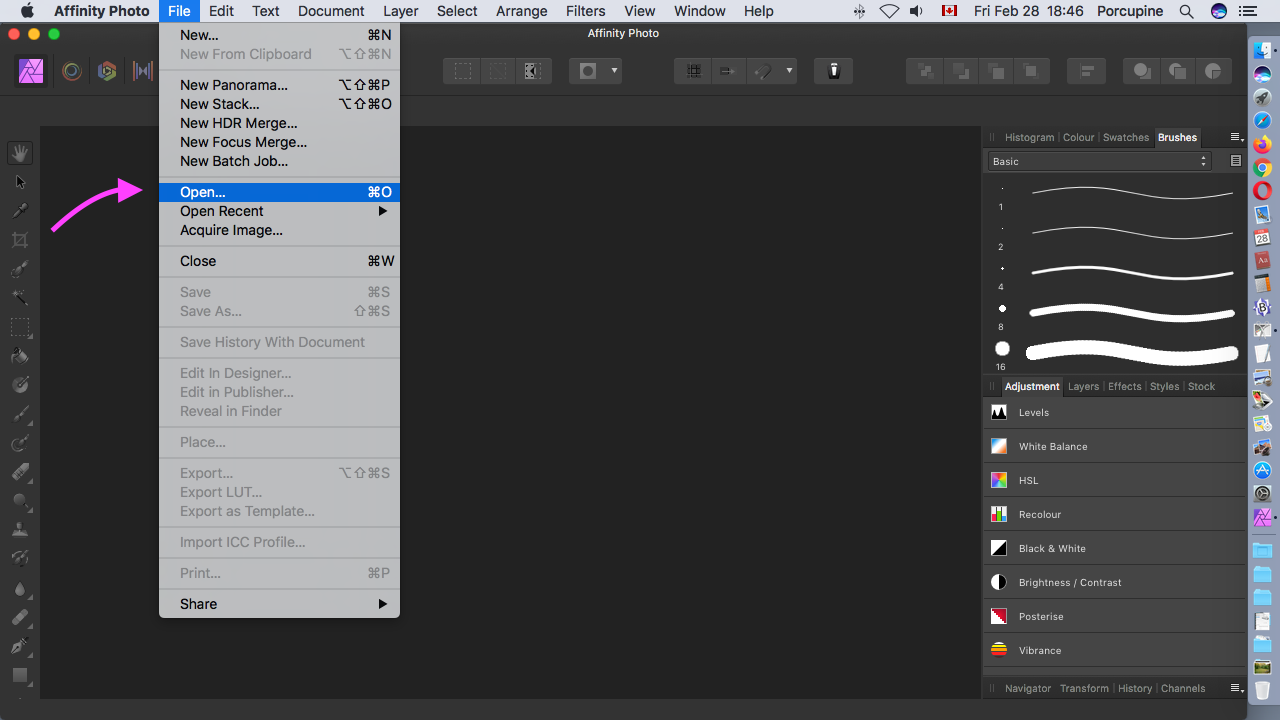Choose the Rectangular Marquee tool
Image resolution: width=1280 pixels, height=720 pixels.
click(20, 327)
